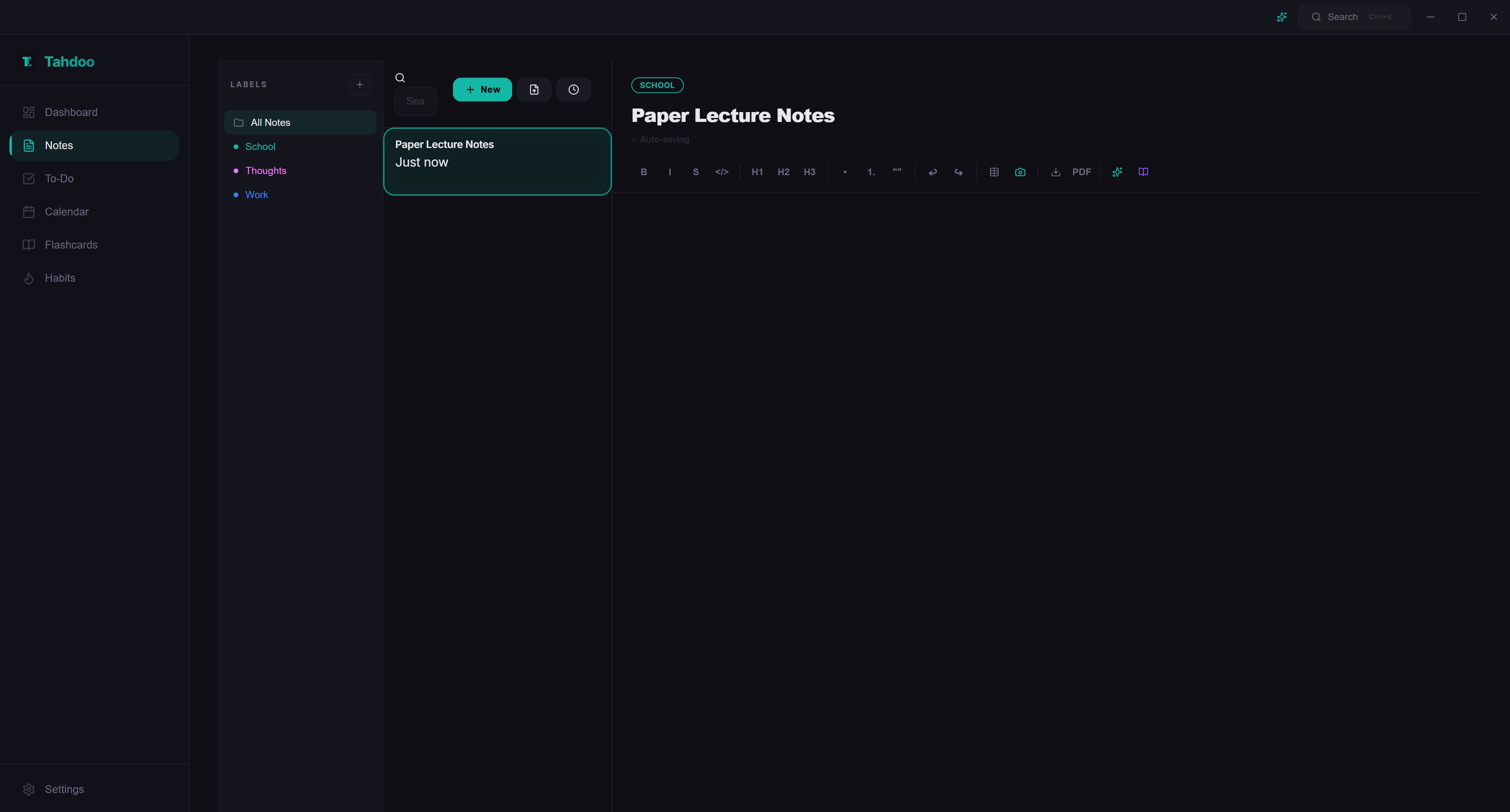Open the To-Do page
Viewport: 1510px width, 812px height.
(x=94, y=178)
